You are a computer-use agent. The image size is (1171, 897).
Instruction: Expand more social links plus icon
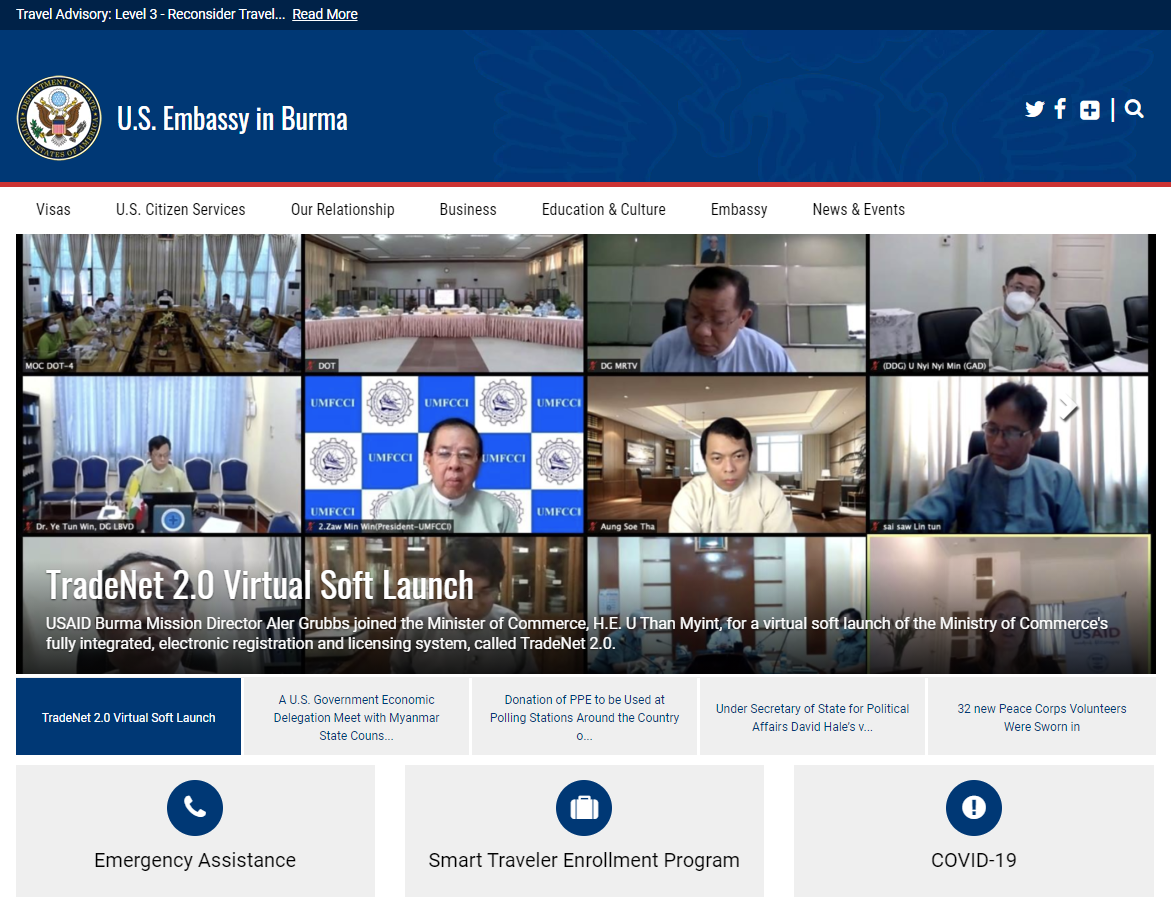1090,110
